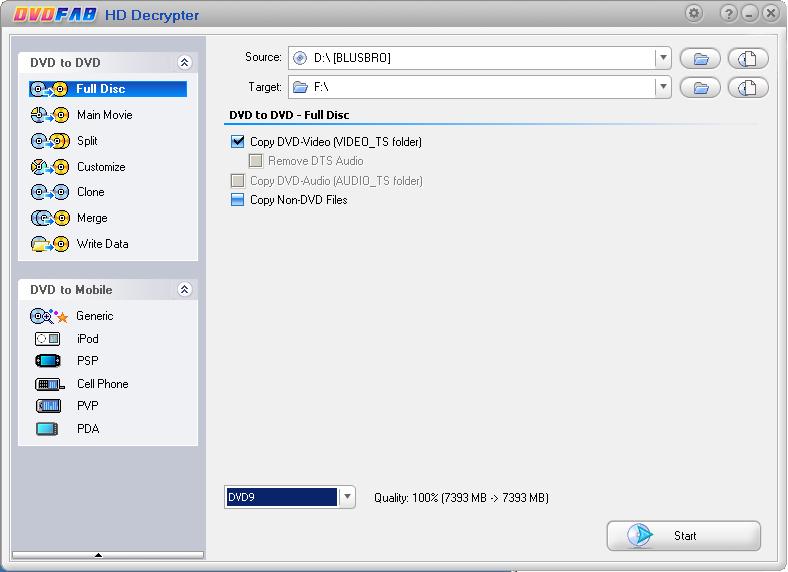Open the Source drive dropdown arrow
Screen dimensions: 788x572
663,58
